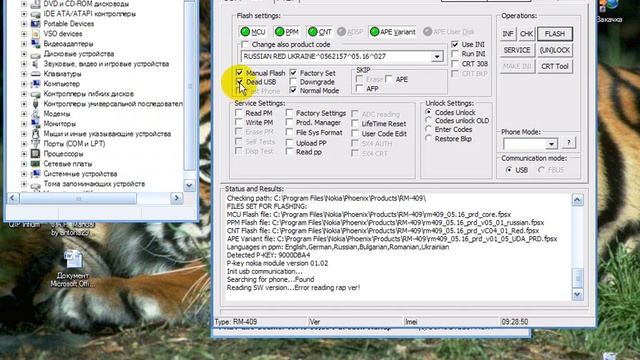This screenshot has width=640, height=360.
Task: Click the DVD and CD-ROM drives device icon
Action: (x=36, y=4)
